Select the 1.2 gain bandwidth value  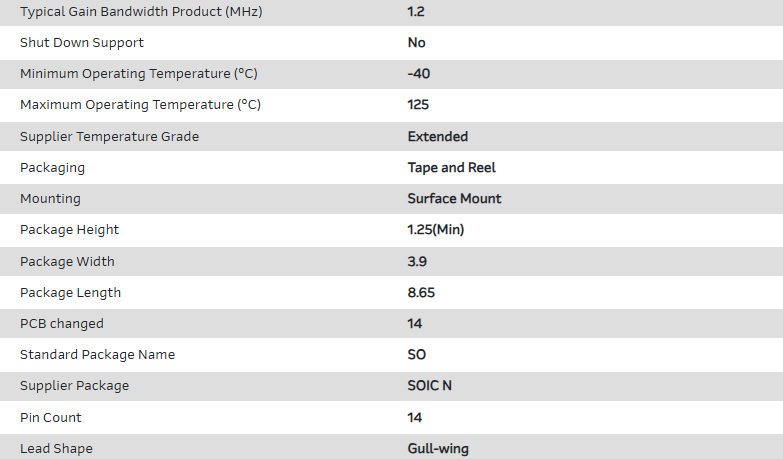[415, 11]
